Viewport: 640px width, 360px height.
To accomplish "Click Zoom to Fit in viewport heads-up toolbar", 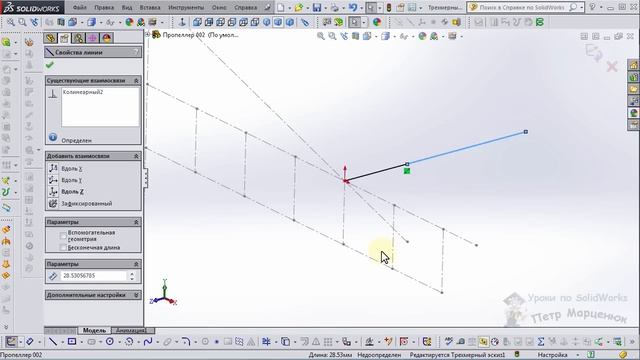I will [x=321, y=36].
